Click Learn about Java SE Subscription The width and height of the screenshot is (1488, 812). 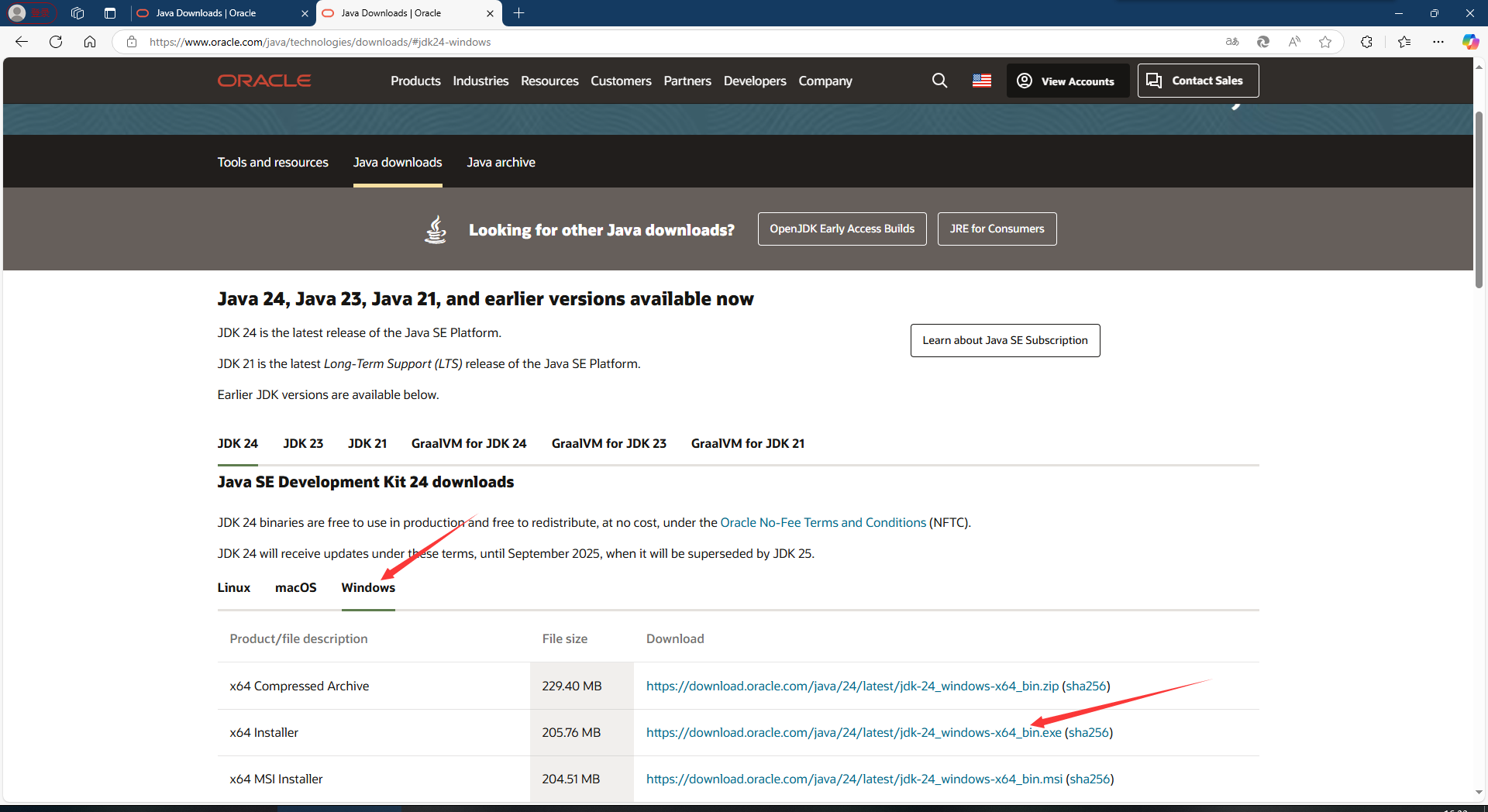point(1005,340)
